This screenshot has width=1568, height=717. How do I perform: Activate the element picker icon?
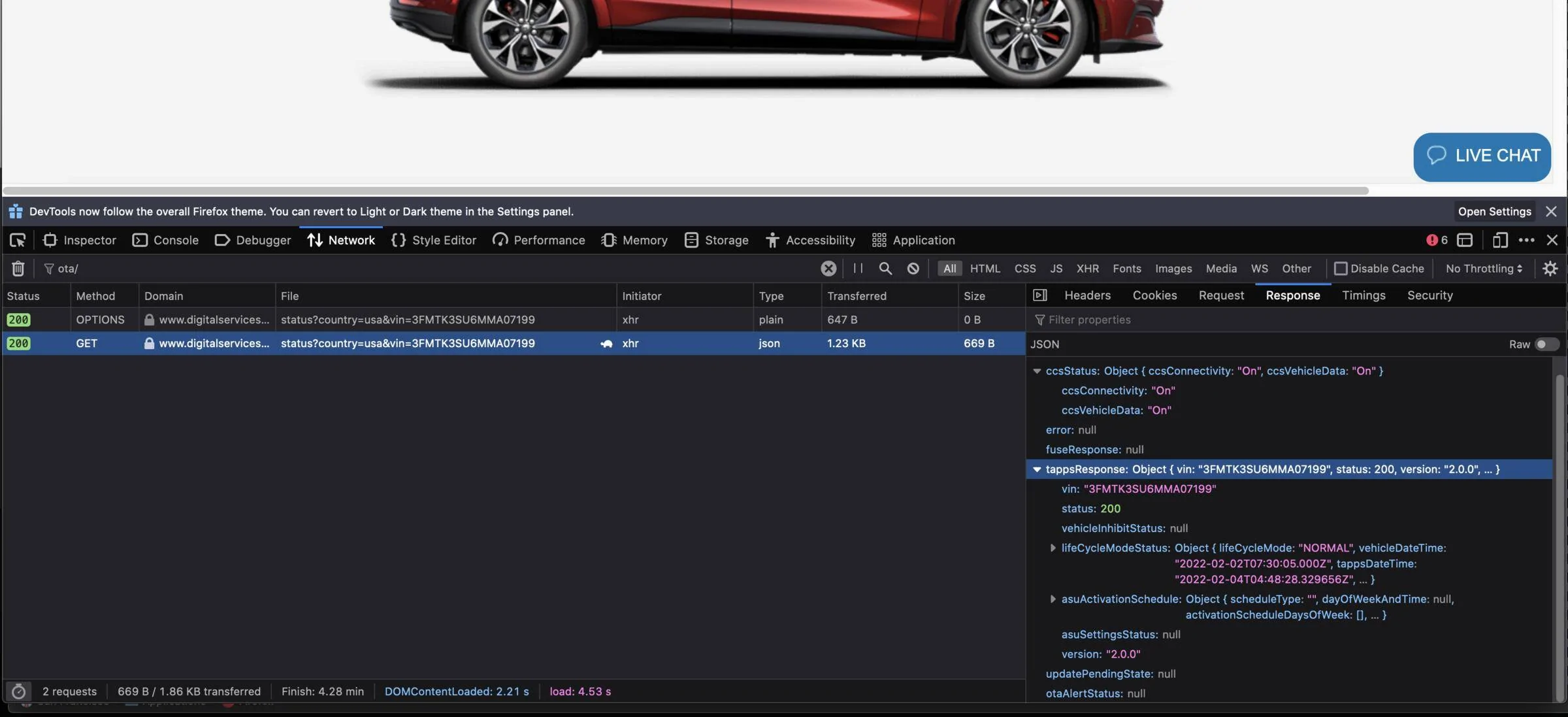click(x=18, y=241)
